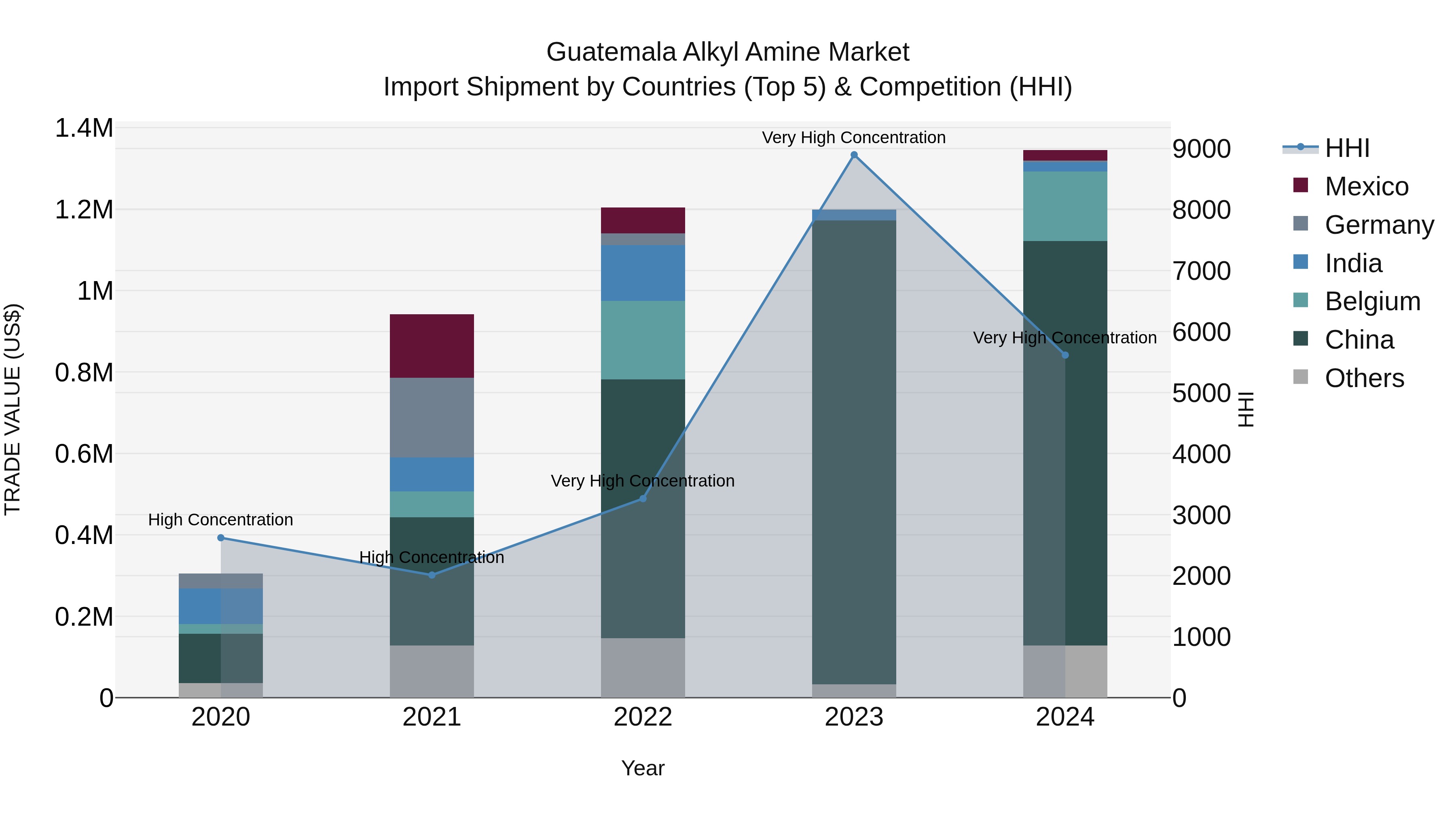Click the 2021 x-axis label
1456x819 pixels.
coord(432,717)
